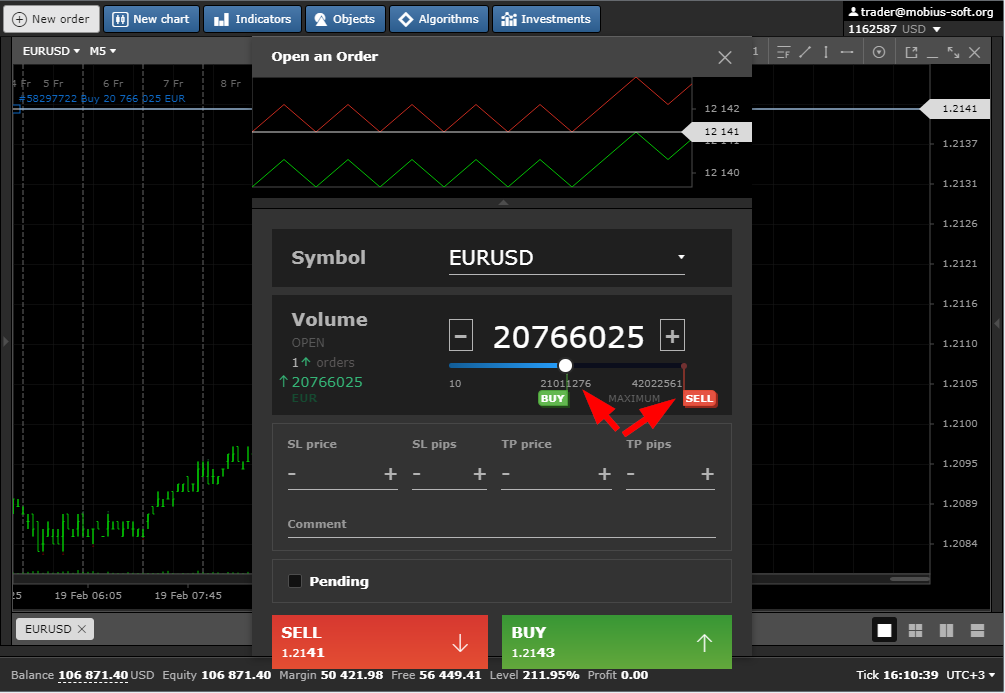Increase TP price with plus
Screen dimensions: 1005x693
click(604, 474)
